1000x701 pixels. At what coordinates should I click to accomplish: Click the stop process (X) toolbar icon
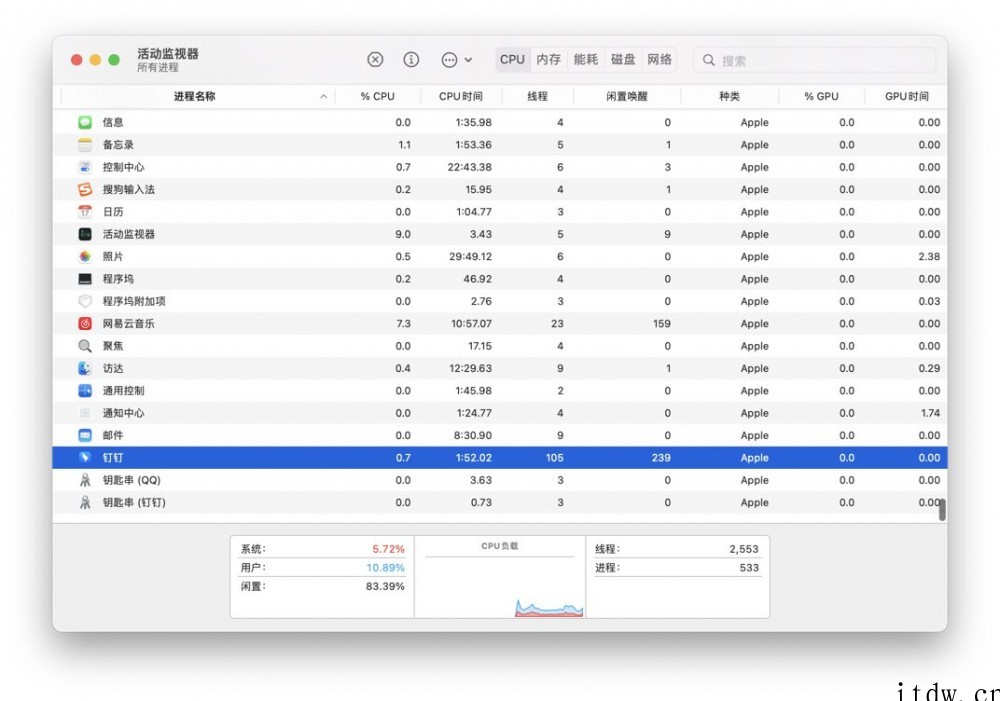pyautogui.click(x=375, y=59)
